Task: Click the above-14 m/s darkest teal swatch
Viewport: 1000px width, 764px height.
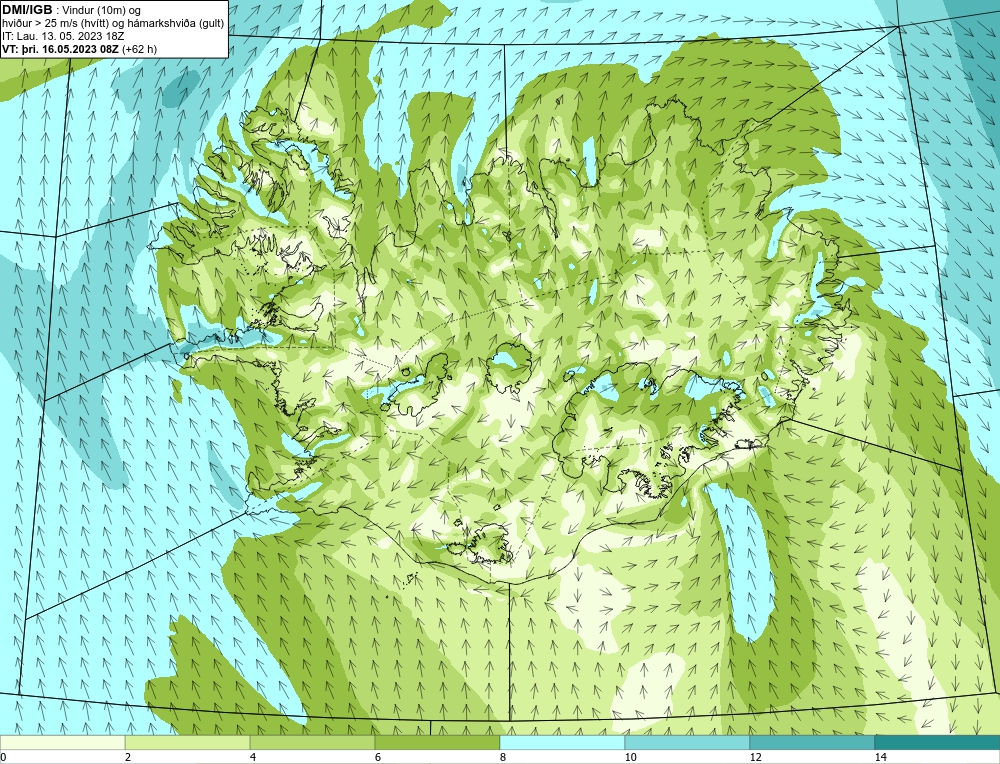Action: click(938, 742)
